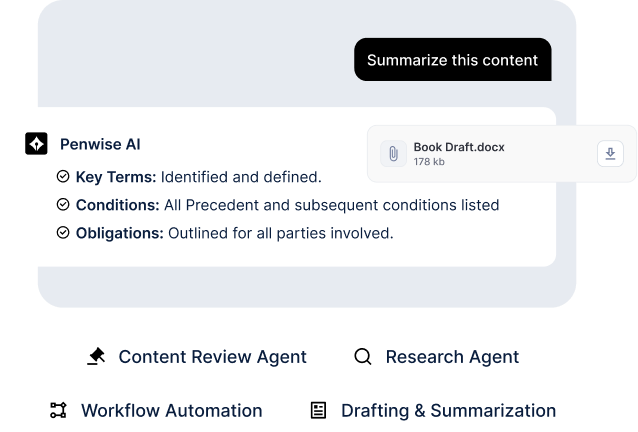Viewport: 638px width, 432px height.
Task: Click the Key Terms checkmark icon
Action: (63, 177)
